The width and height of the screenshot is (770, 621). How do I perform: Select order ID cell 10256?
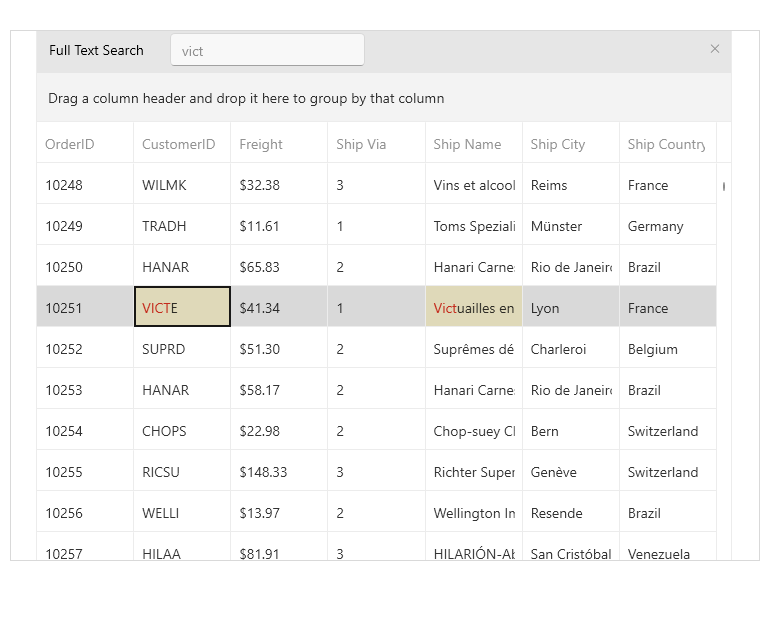point(85,512)
